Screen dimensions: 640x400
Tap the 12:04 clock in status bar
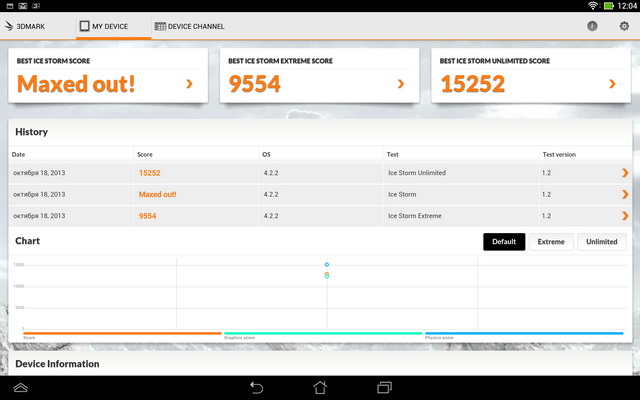(x=627, y=6)
